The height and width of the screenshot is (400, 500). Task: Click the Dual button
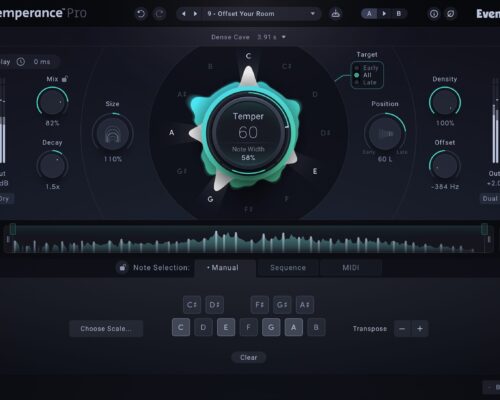point(490,199)
